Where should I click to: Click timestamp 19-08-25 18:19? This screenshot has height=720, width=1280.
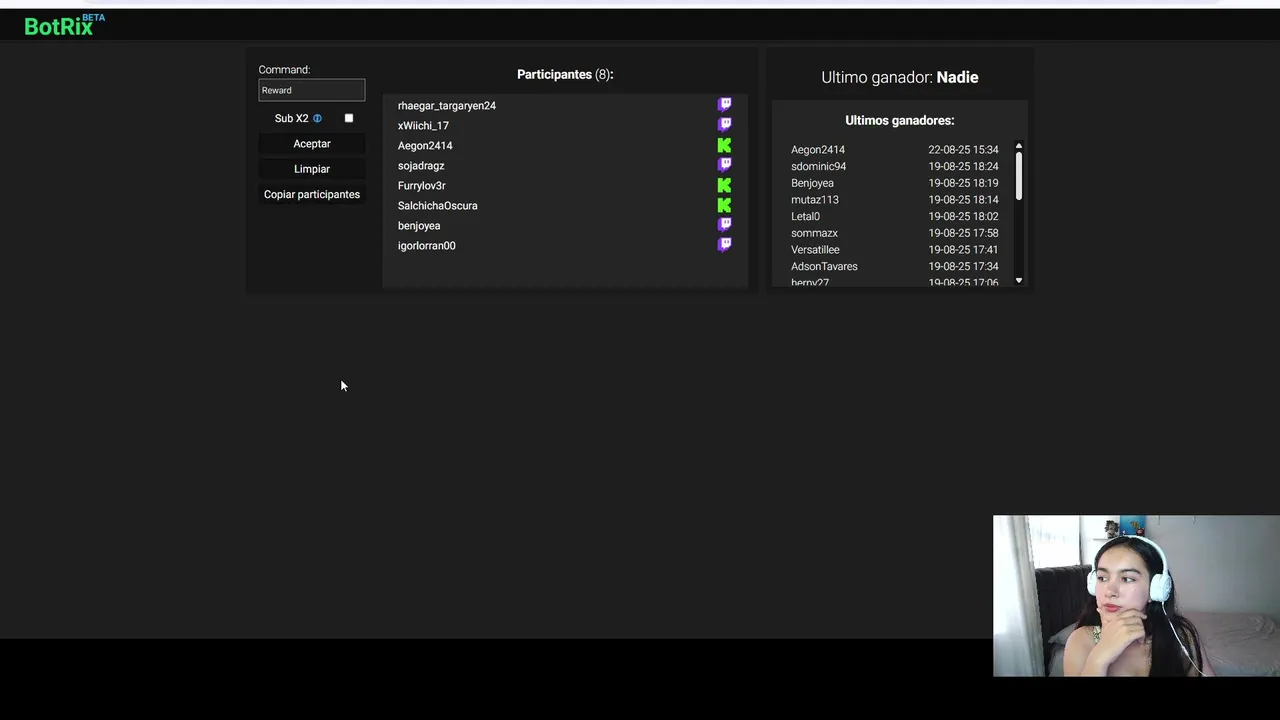click(963, 183)
